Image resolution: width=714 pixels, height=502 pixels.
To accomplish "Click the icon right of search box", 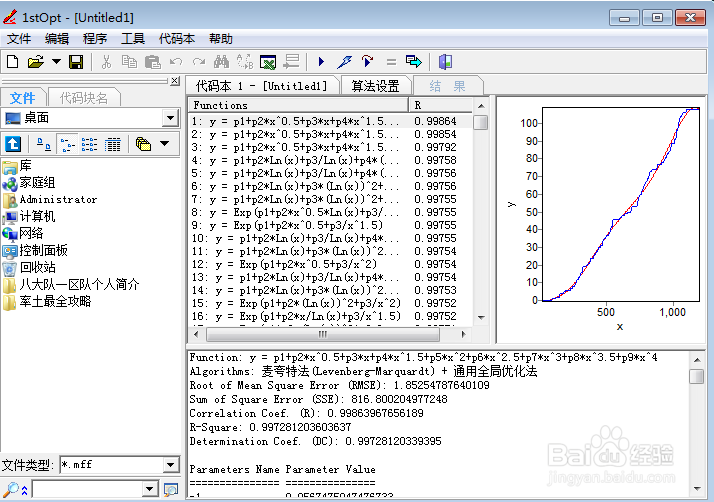I will click(x=171, y=490).
